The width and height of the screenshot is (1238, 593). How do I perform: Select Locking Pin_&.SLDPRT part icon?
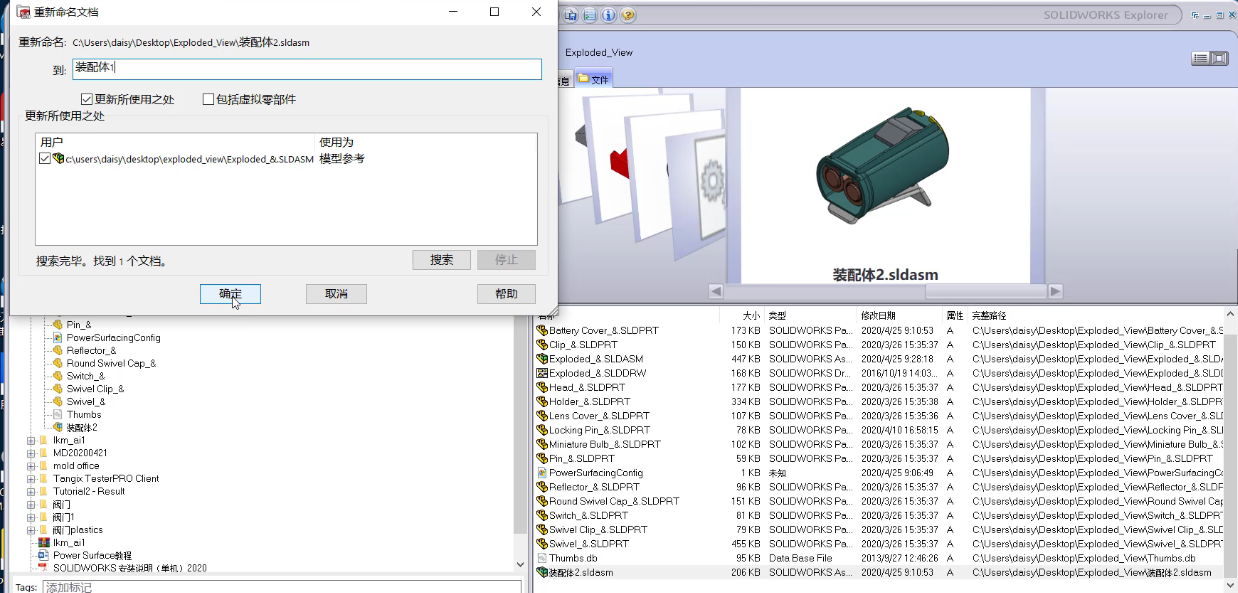pos(542,430)
